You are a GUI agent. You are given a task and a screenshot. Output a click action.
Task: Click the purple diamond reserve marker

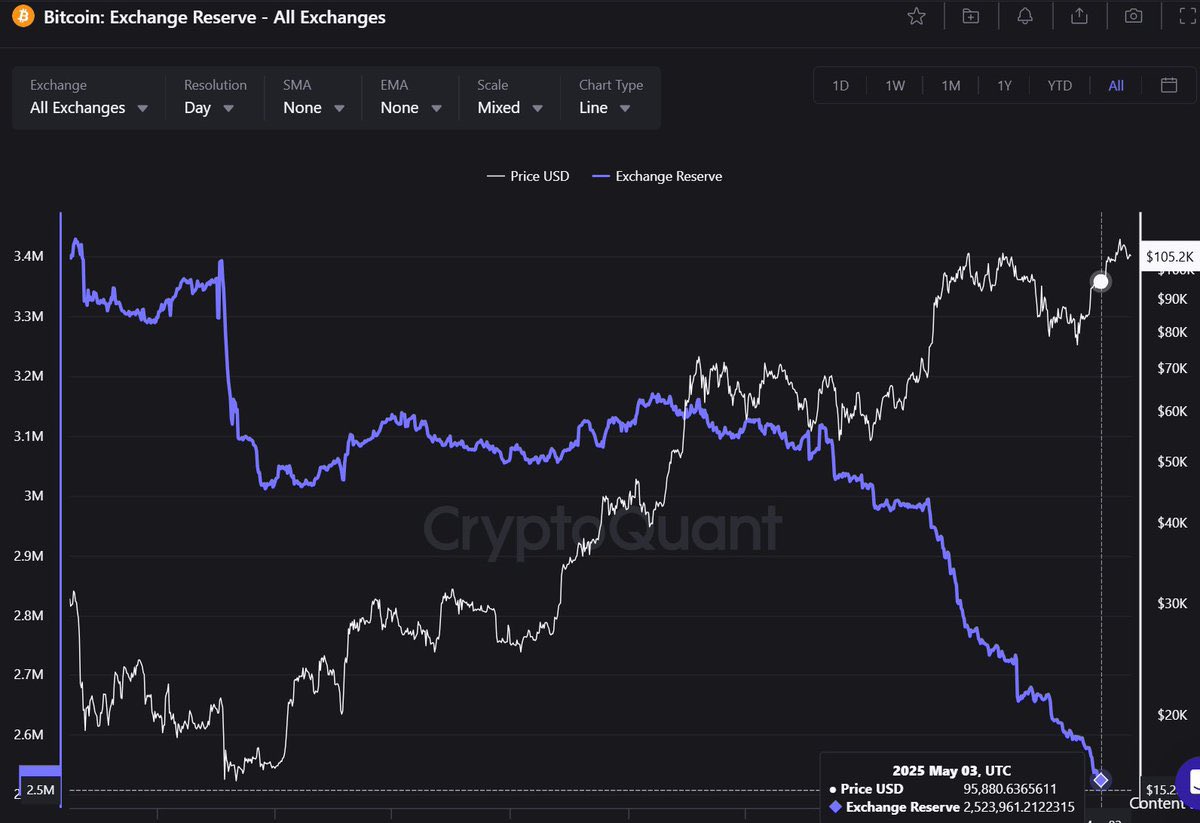[x=1101, y=780]
